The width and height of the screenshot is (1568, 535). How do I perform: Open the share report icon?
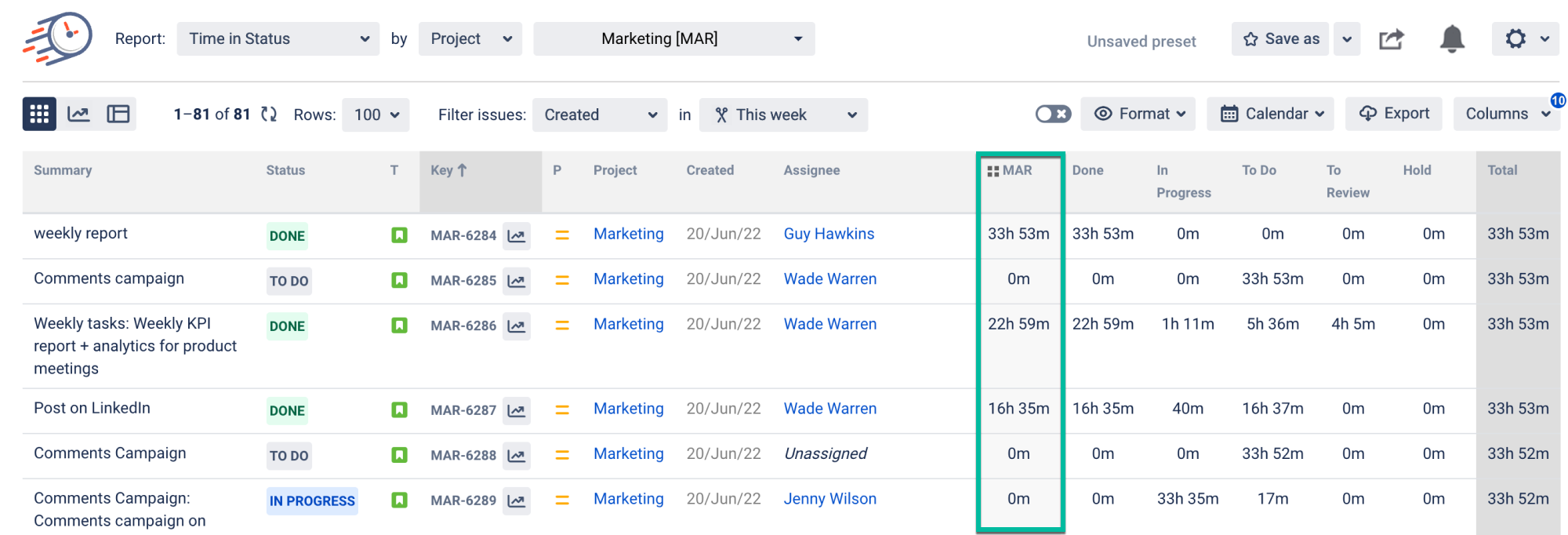(1392, 39)
